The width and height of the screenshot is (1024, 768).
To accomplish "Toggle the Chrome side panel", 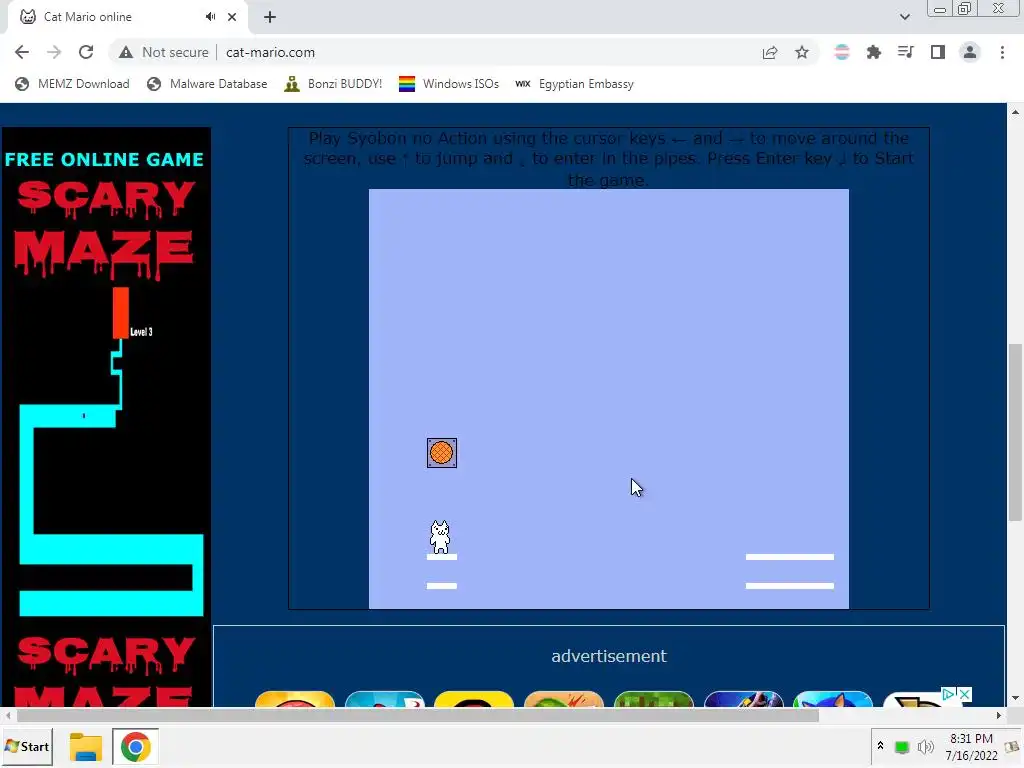I will [x=938, y=52].
